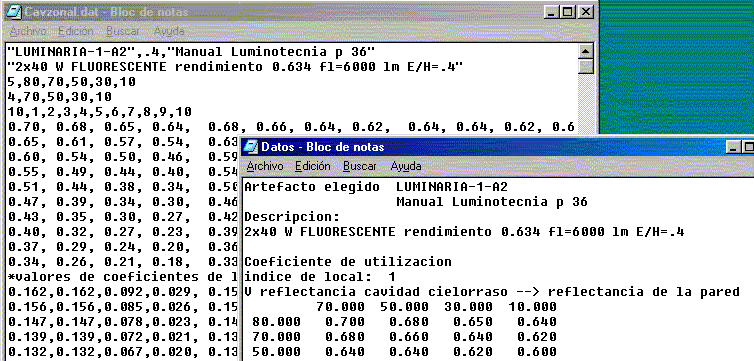Click column header value 10.000 in Datos table

tap(532, 307)
